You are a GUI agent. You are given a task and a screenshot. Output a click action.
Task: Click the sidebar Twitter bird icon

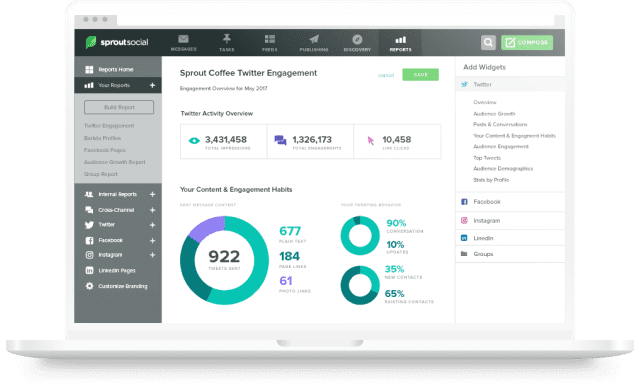tap(89, 225)
